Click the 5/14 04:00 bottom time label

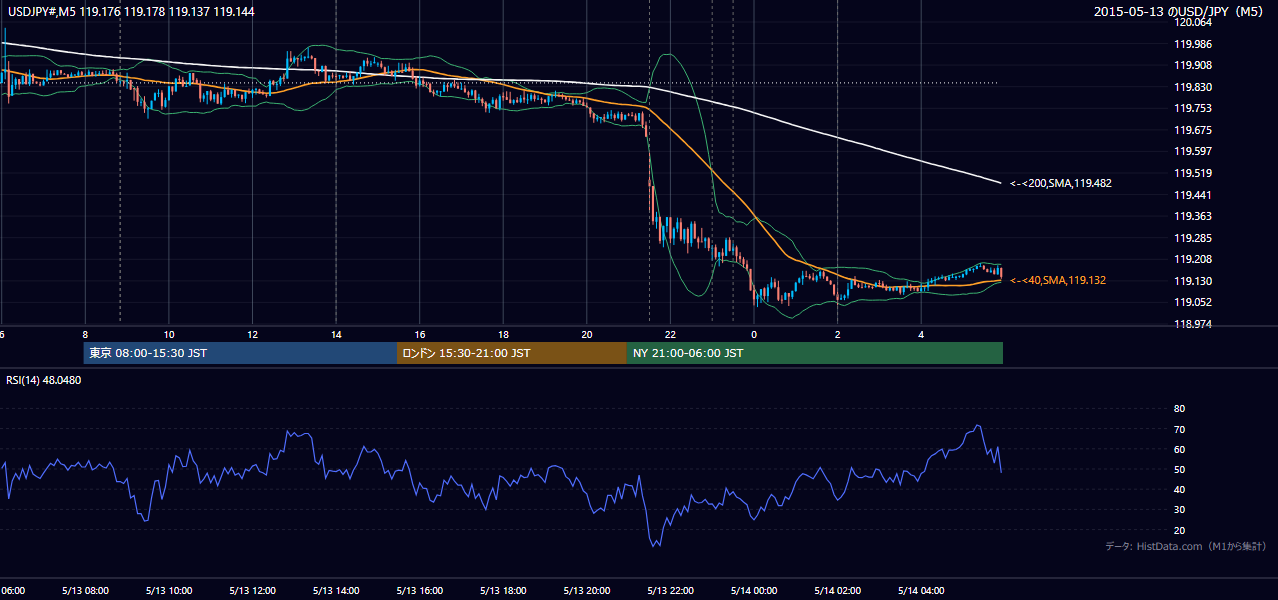coord(922,590)
